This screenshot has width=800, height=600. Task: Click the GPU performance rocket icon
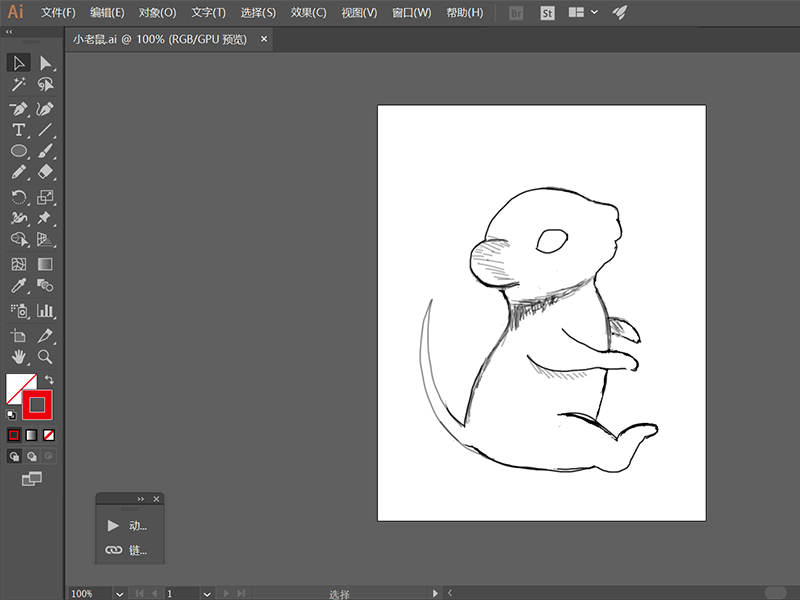[x=620, y=13]
